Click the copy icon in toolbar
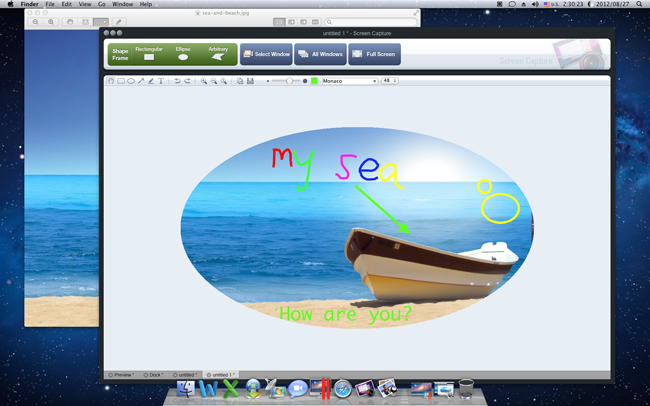This screenshot has height=406, width=650. pos(240,81)
